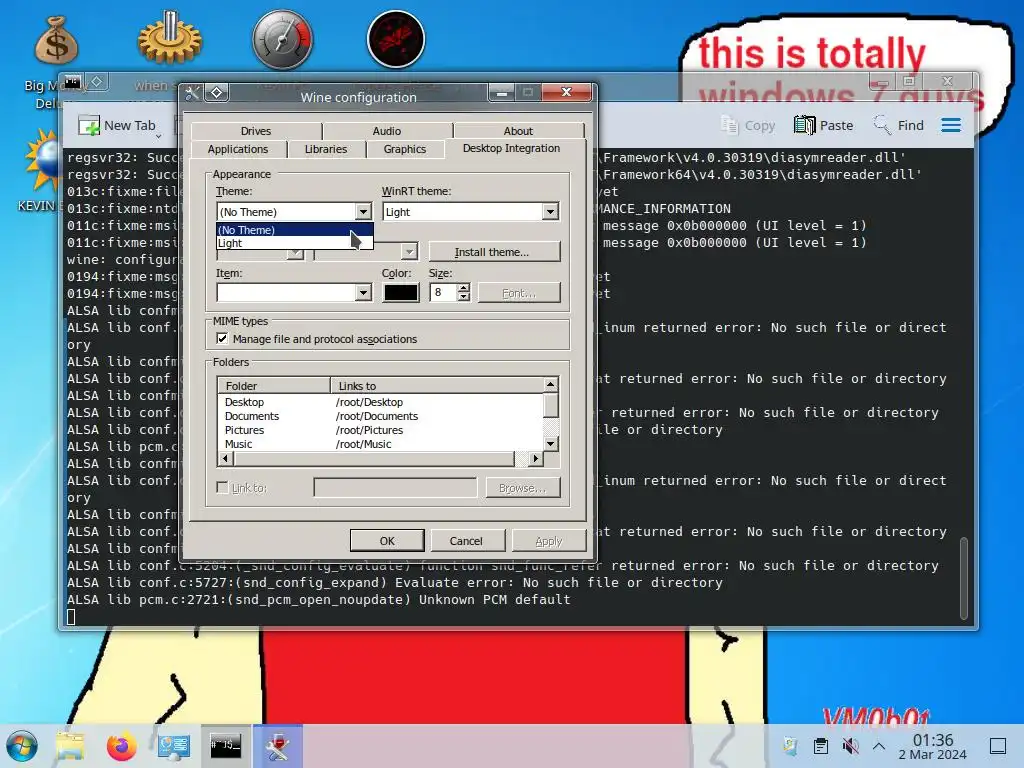Switch to the terminal taskbar entry
Image resolution: width=1024 pixels, height=768 pixels.
click(225, 746)
